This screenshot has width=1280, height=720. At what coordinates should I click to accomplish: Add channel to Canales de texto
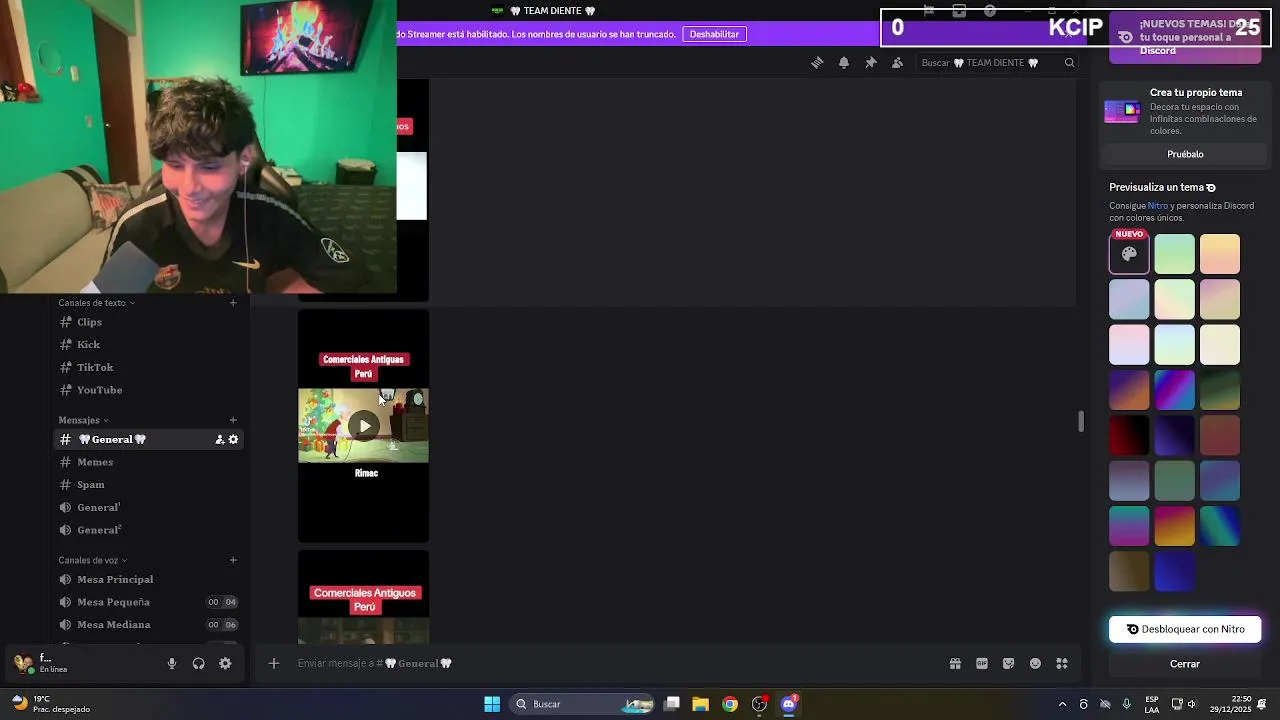point(233,303)
